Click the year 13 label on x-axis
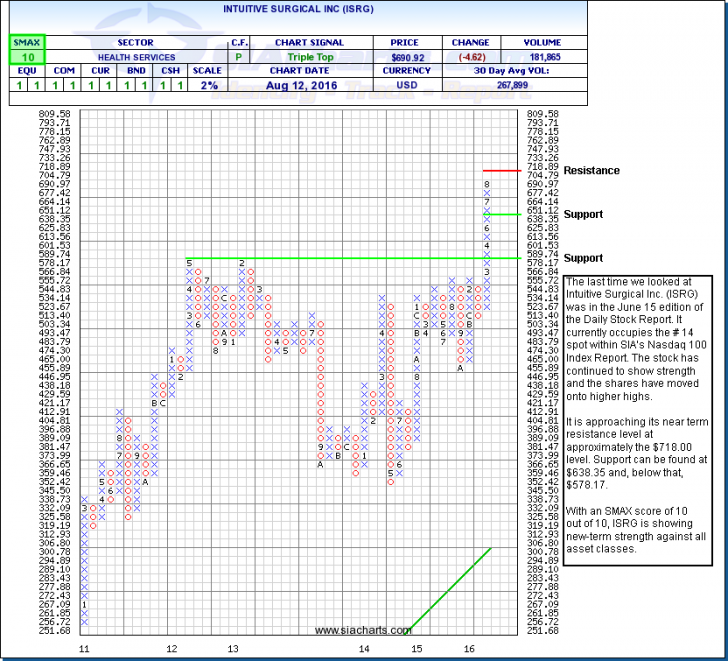728x661 pixels. click(x=234, y=649)
